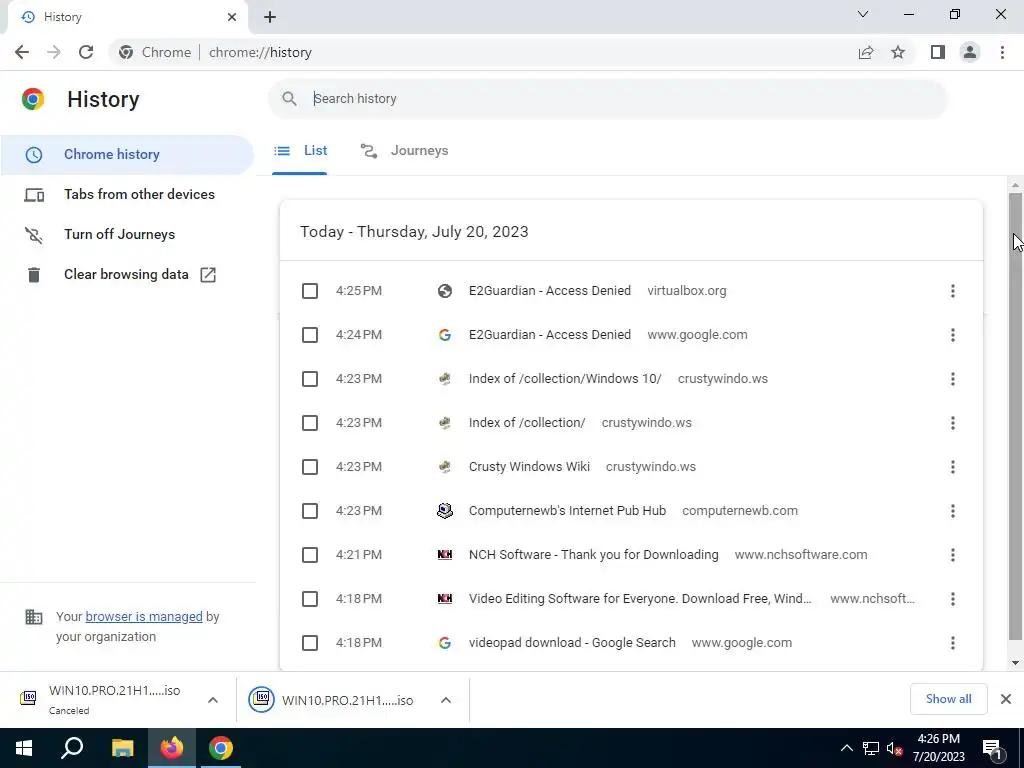Bookmark this tab with the star icon

(898, 52)
